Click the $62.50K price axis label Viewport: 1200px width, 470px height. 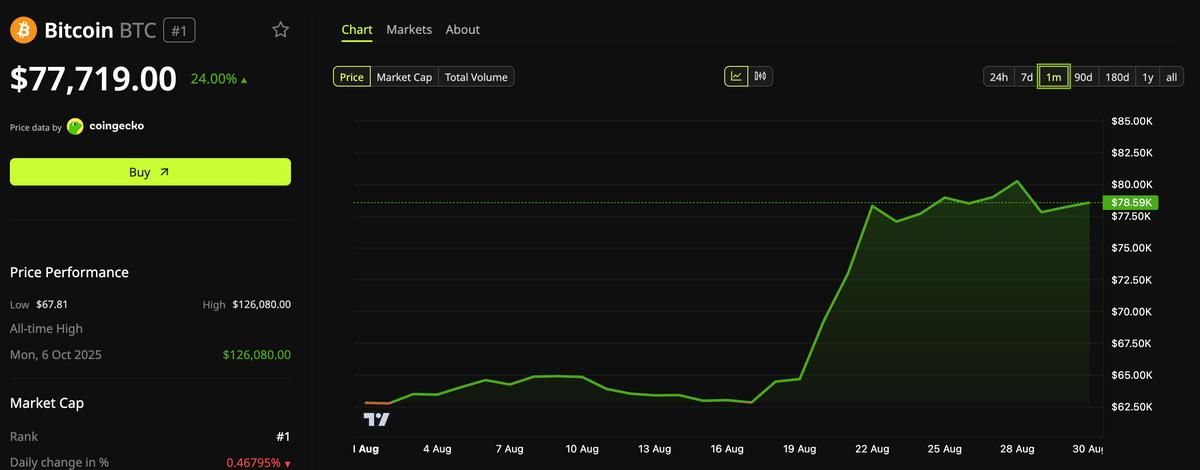point(1132,407)
